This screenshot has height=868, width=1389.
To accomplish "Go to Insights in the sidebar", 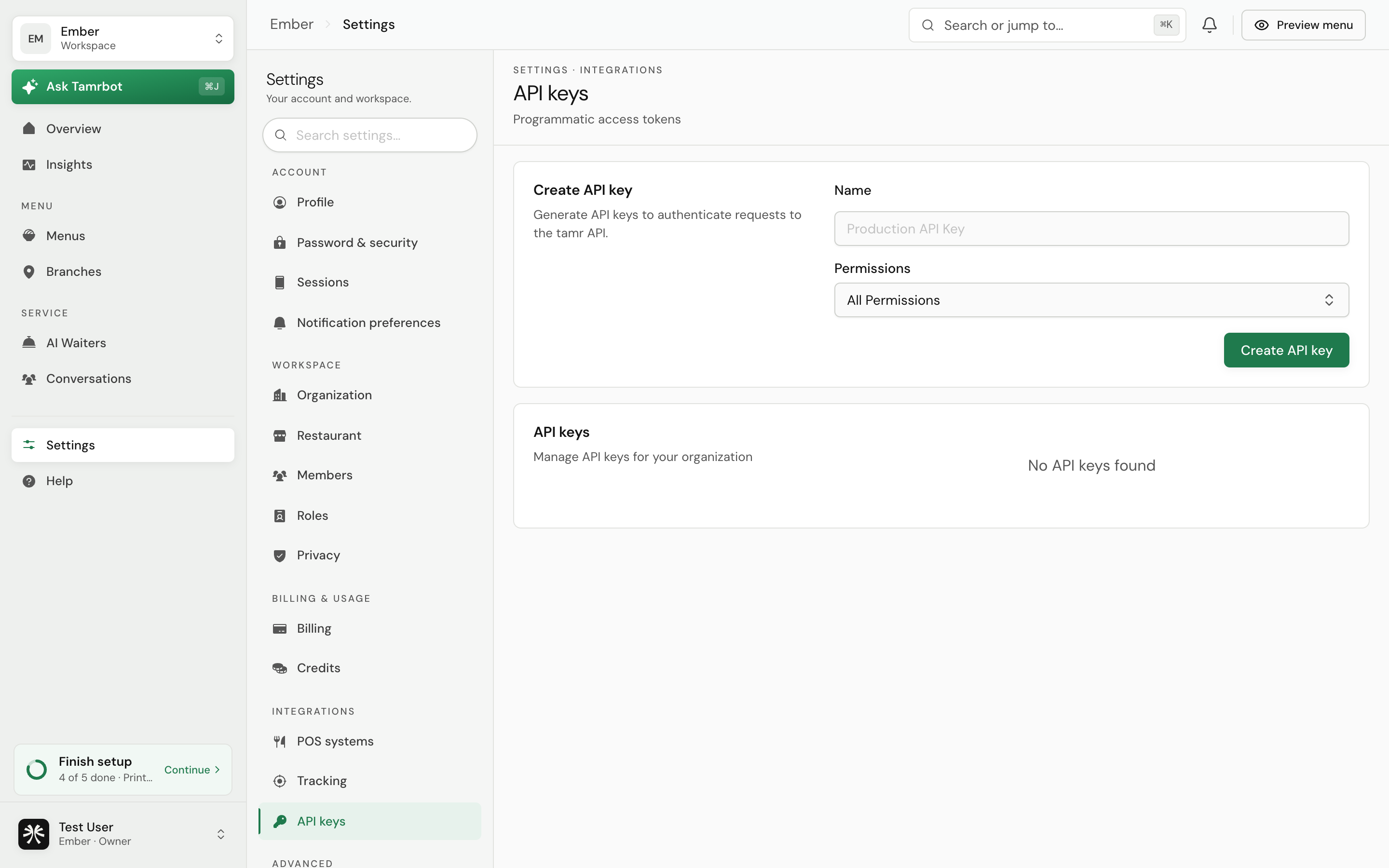I will (x=123, y=165).
